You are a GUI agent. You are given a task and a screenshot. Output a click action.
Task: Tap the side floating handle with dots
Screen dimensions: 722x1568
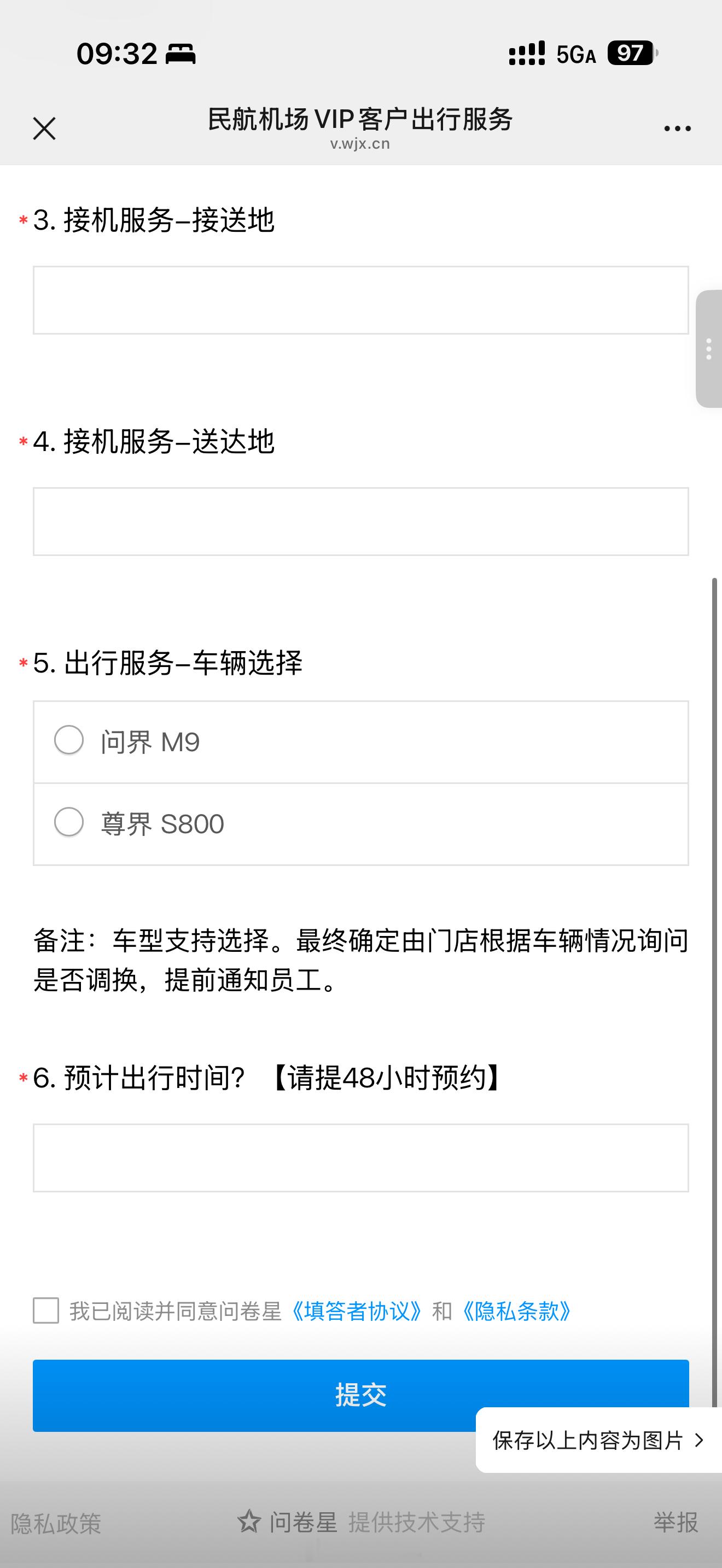709,349
